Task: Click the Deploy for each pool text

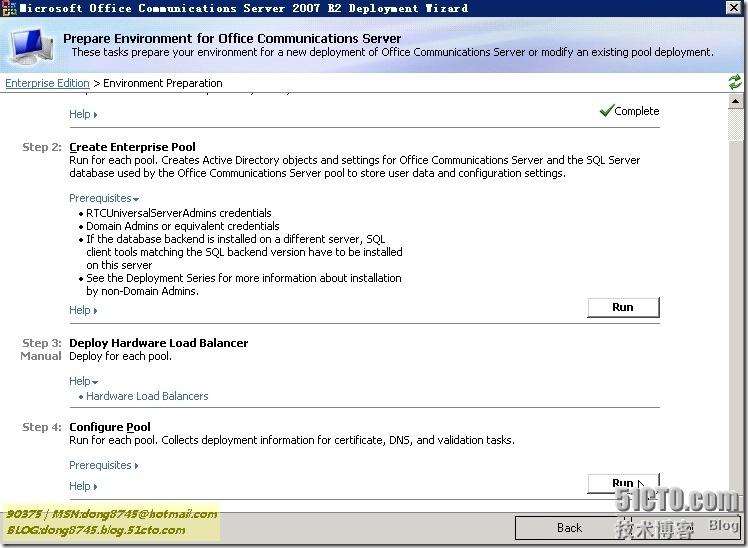Action: click(120, 356)
